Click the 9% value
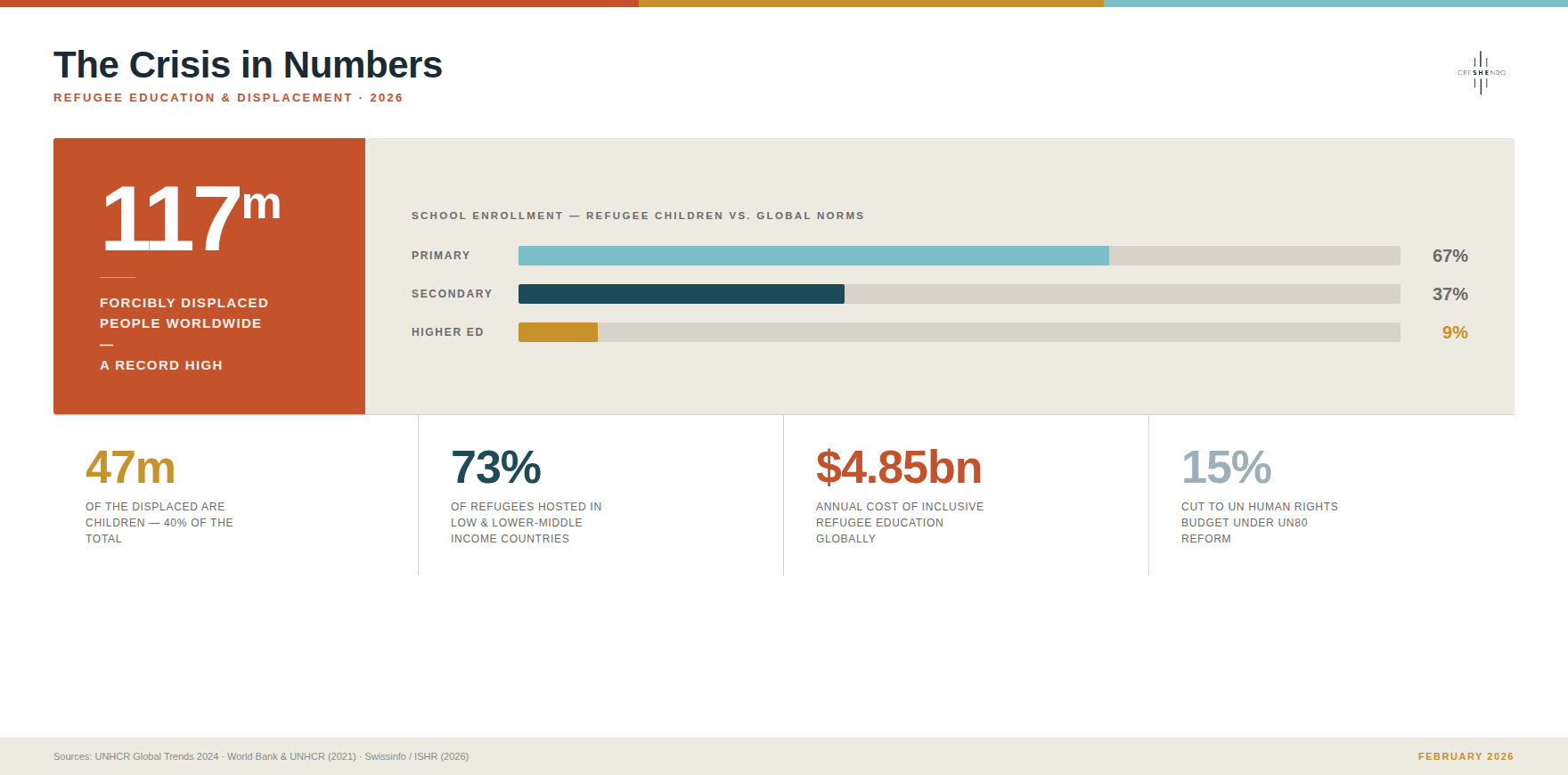1568x775 pixels. click(x=1455, y=332)
